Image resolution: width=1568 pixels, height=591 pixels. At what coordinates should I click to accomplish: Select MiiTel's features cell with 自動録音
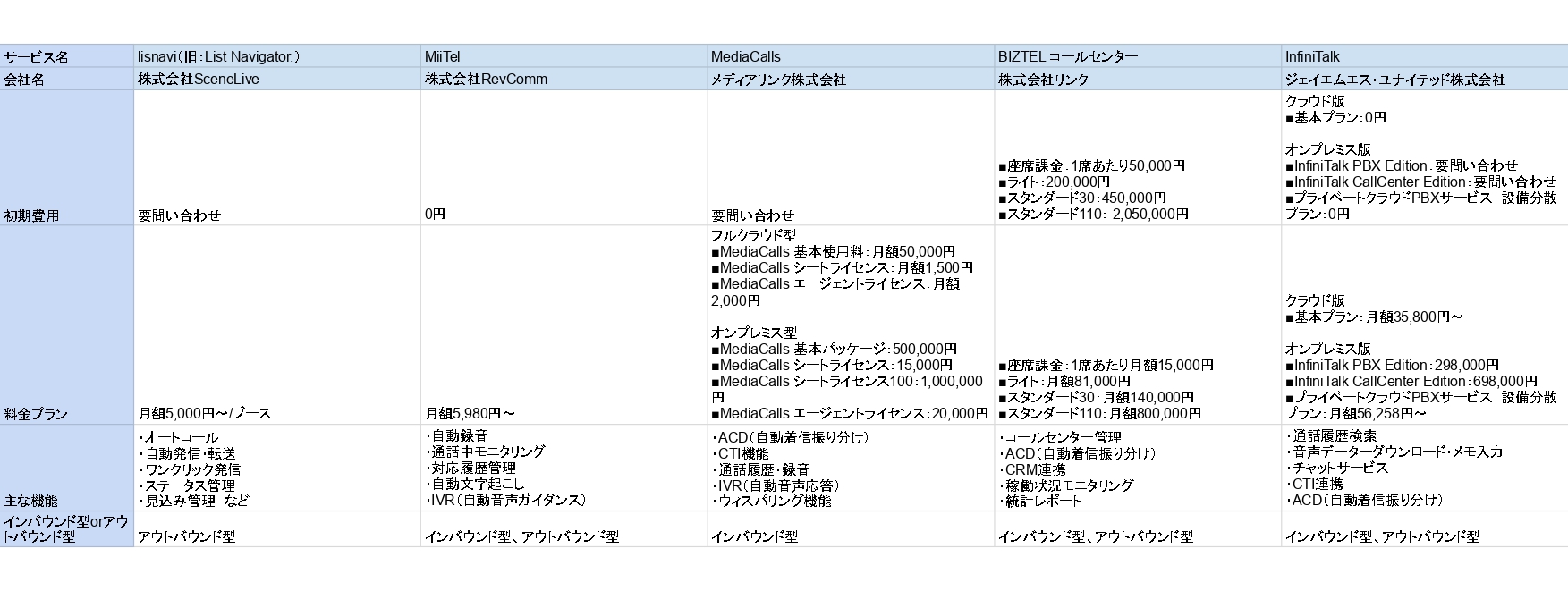tap(564, 468)
